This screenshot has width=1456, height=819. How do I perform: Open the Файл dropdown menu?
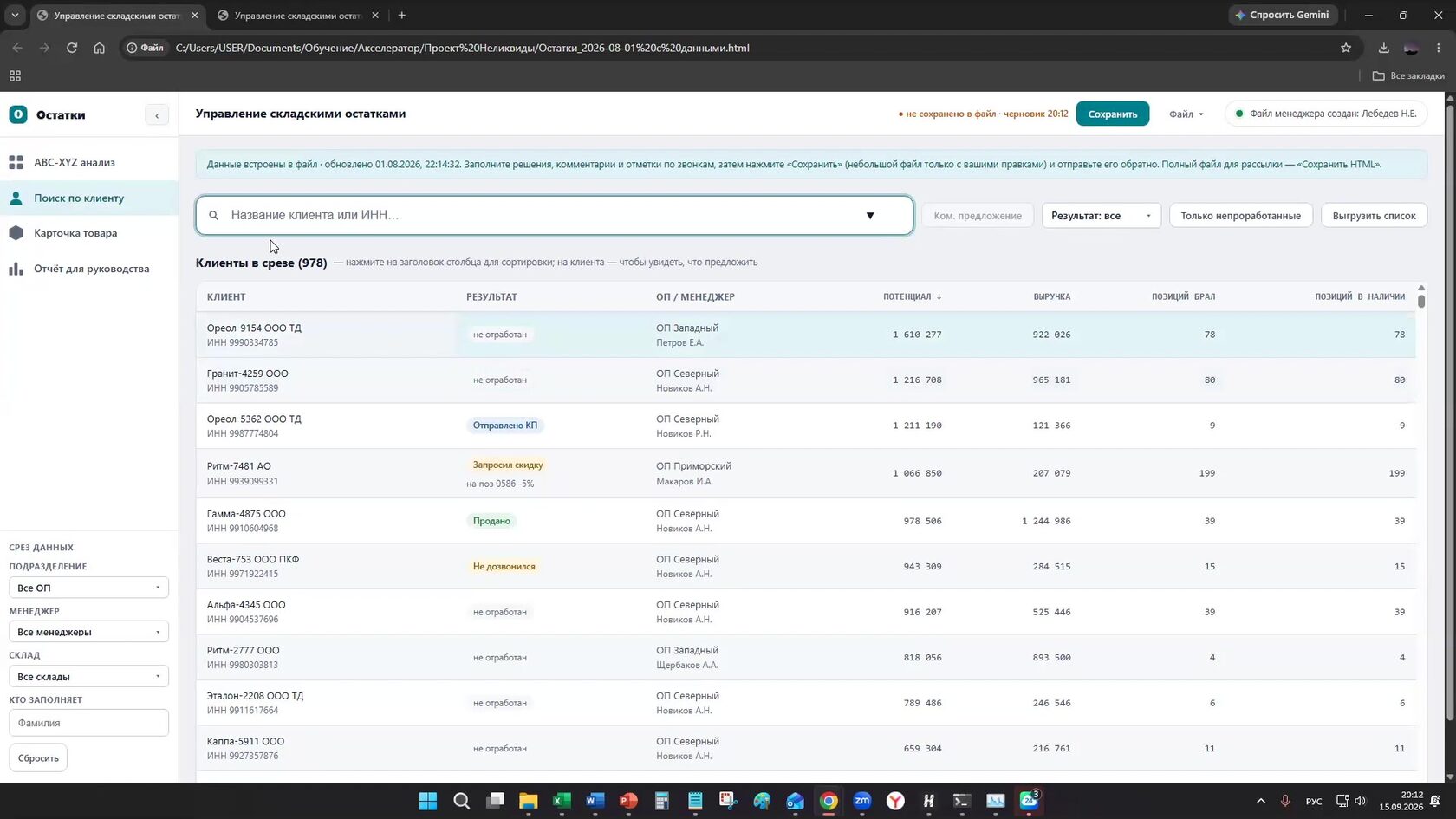pyautogui.click(x=1186, y=114)
